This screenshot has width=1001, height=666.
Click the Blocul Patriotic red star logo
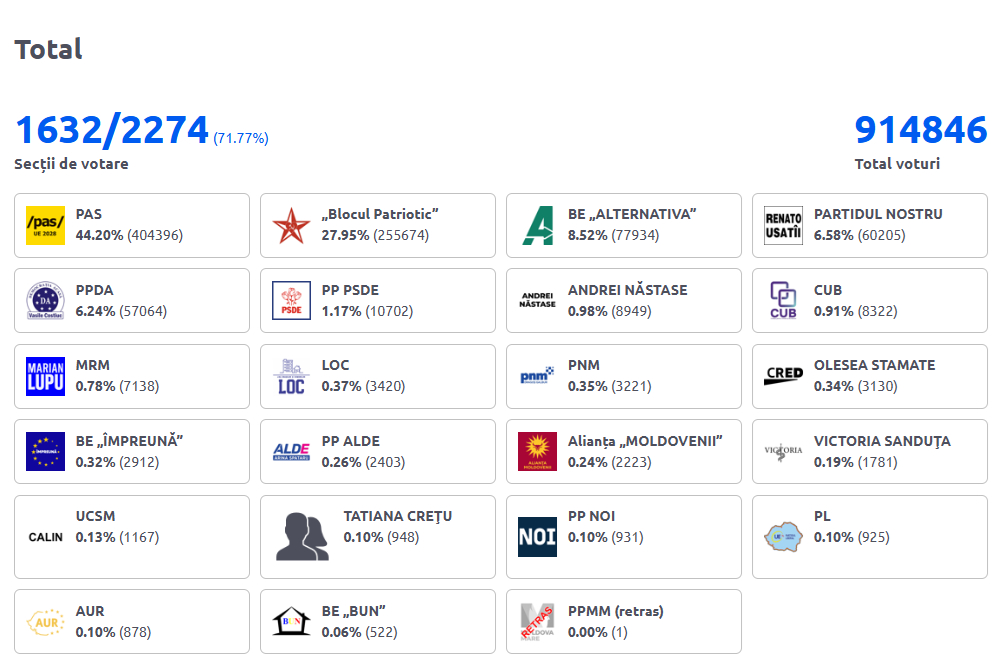[x=291, y=225]
